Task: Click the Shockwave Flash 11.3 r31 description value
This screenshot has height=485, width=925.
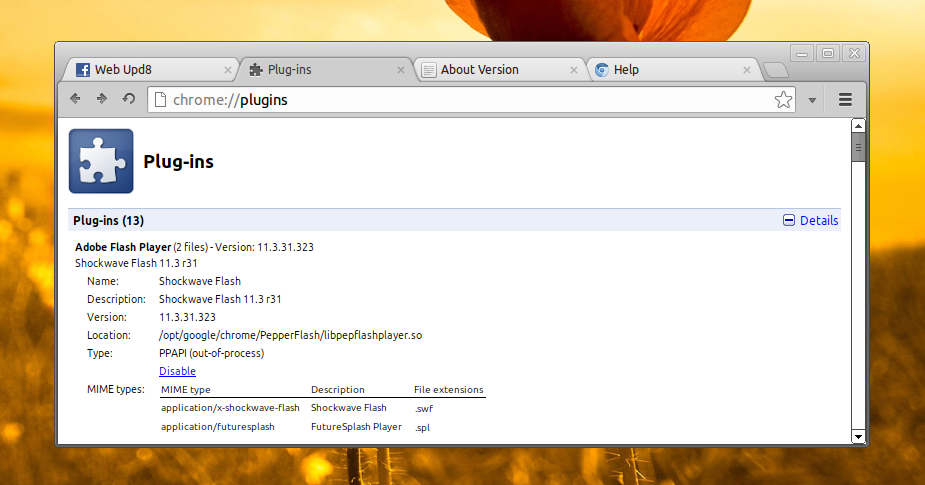Action: tap(220, 299)
